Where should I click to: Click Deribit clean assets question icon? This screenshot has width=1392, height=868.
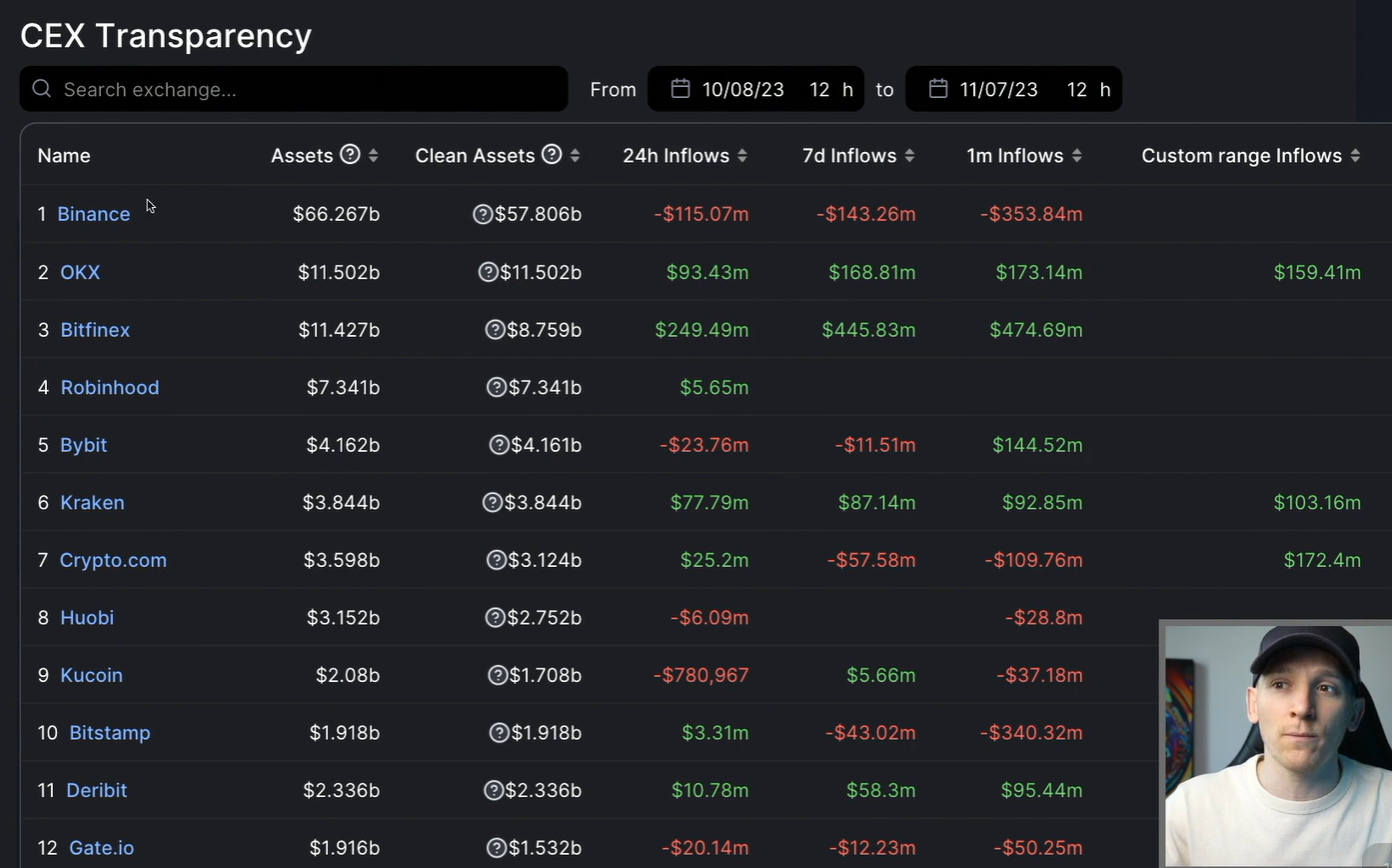(493, 790)
